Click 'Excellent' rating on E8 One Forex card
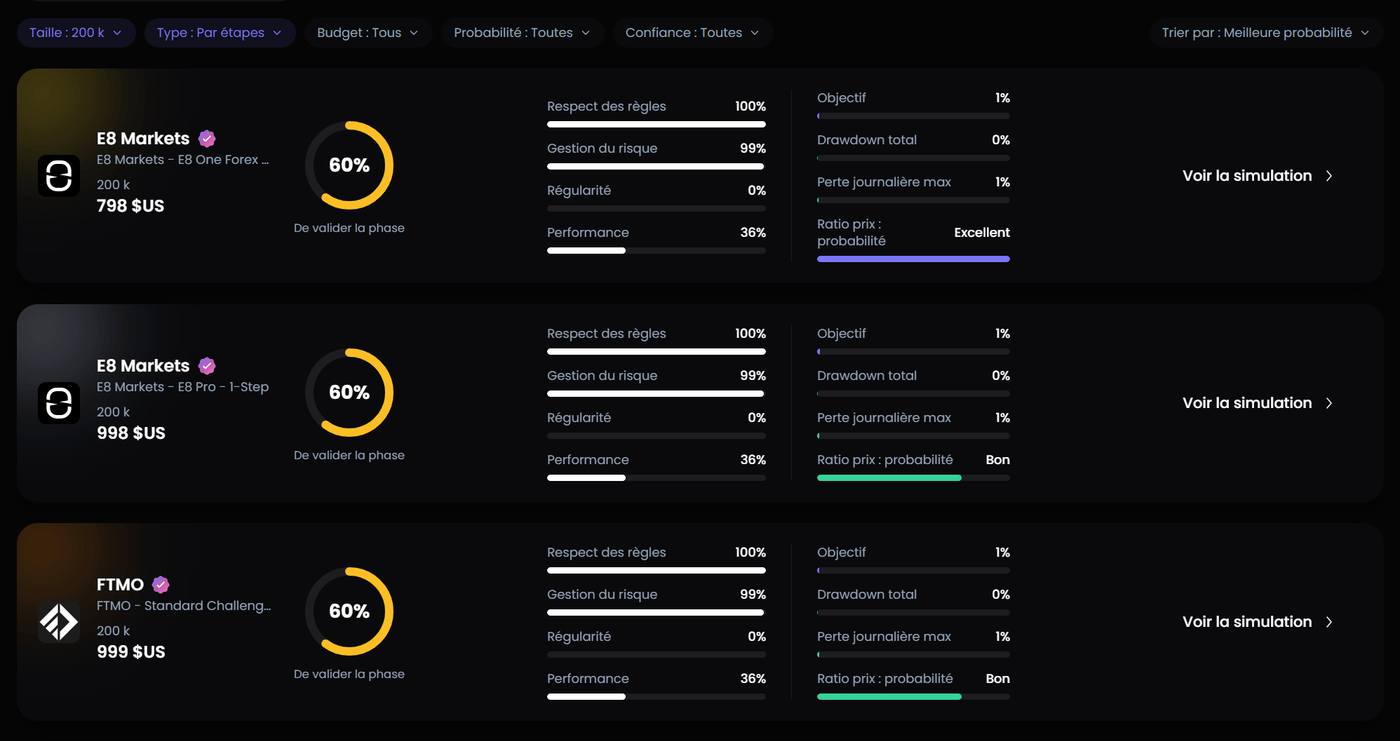1400x741 pixels. pyautogui.click(x=982, y=232)
